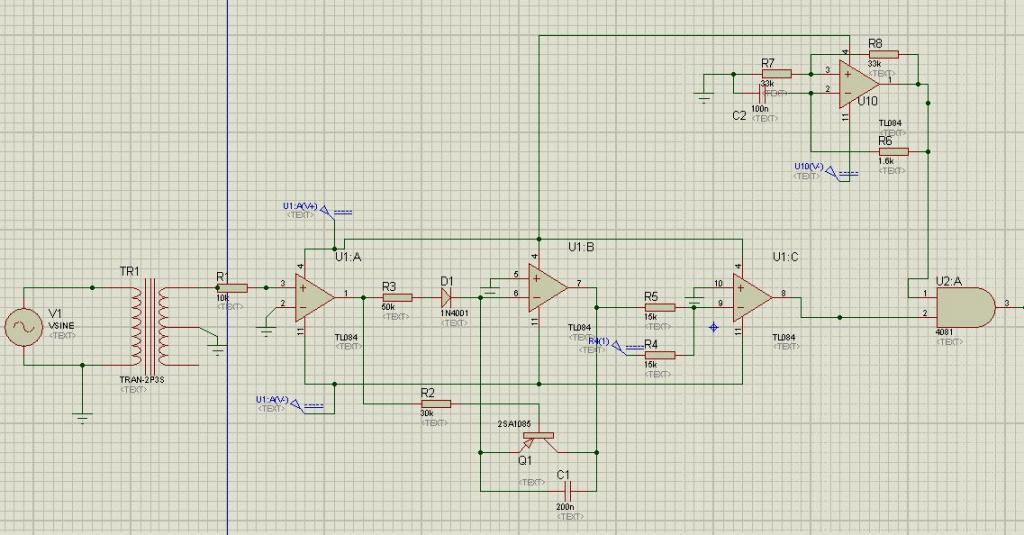Select the R4(1) probe marker

(609, 346)
